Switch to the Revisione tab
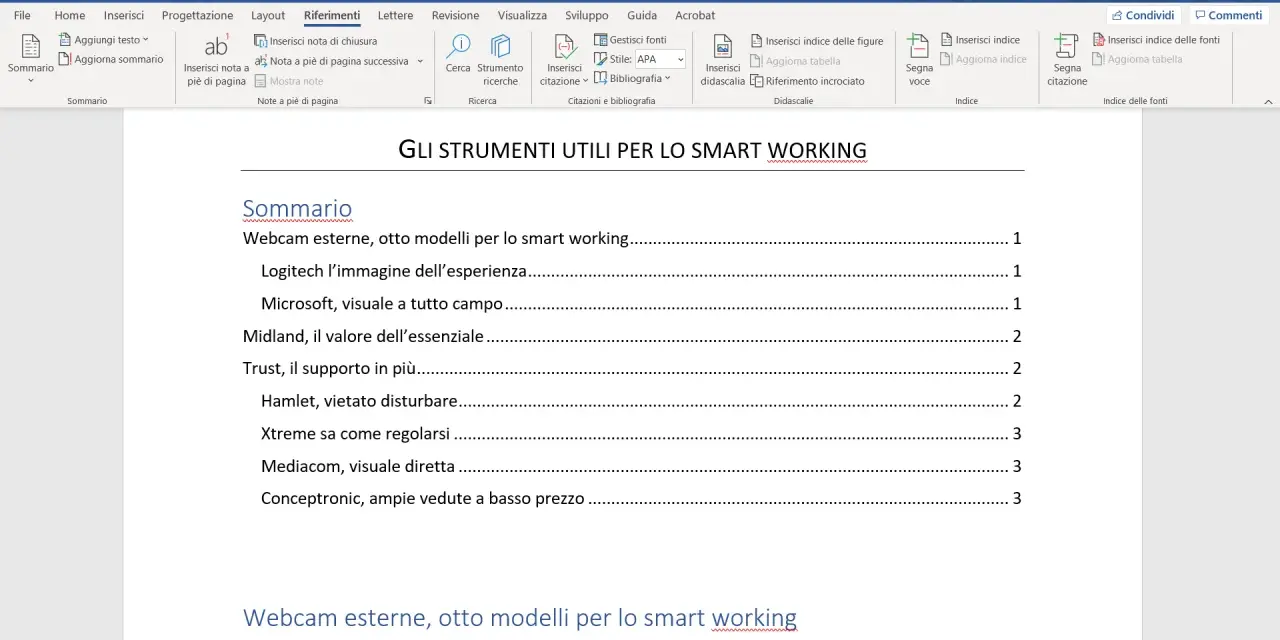This screenshot has width=1280, height=640. 455,15
